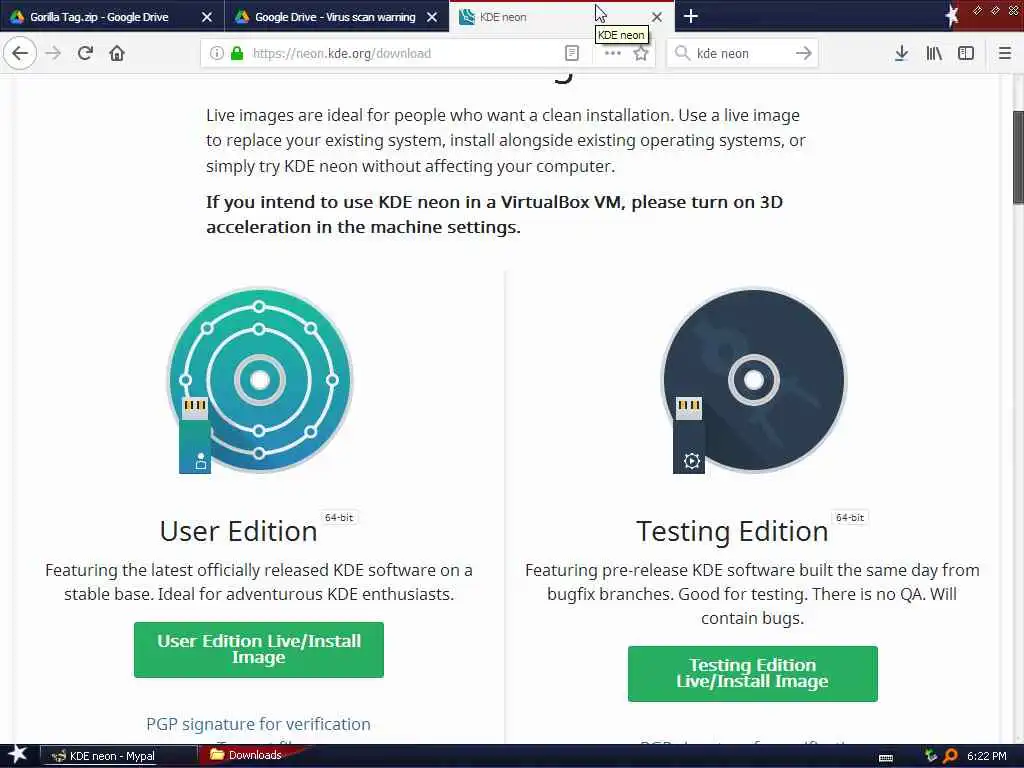Click the kde neon search field
This screenshot has height=768, width=1024.
click(741, 54)
